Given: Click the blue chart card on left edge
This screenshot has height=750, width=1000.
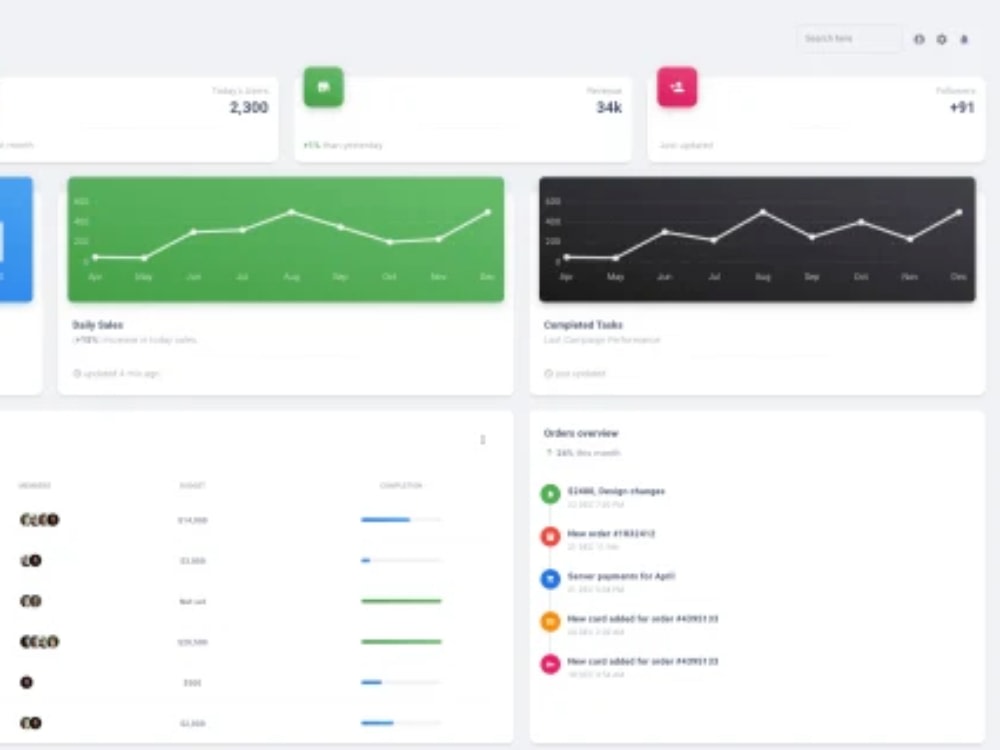Looking at the screenshot, I should click(x=16, y=239).
